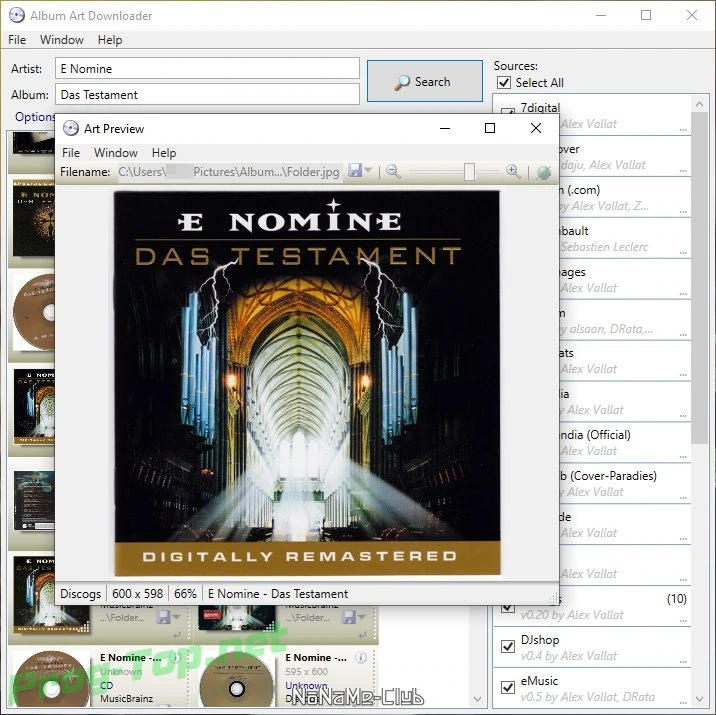Open save dropdown arrow on left Folder result
Viewport: 716px width, 715px height.
point(176,617)
